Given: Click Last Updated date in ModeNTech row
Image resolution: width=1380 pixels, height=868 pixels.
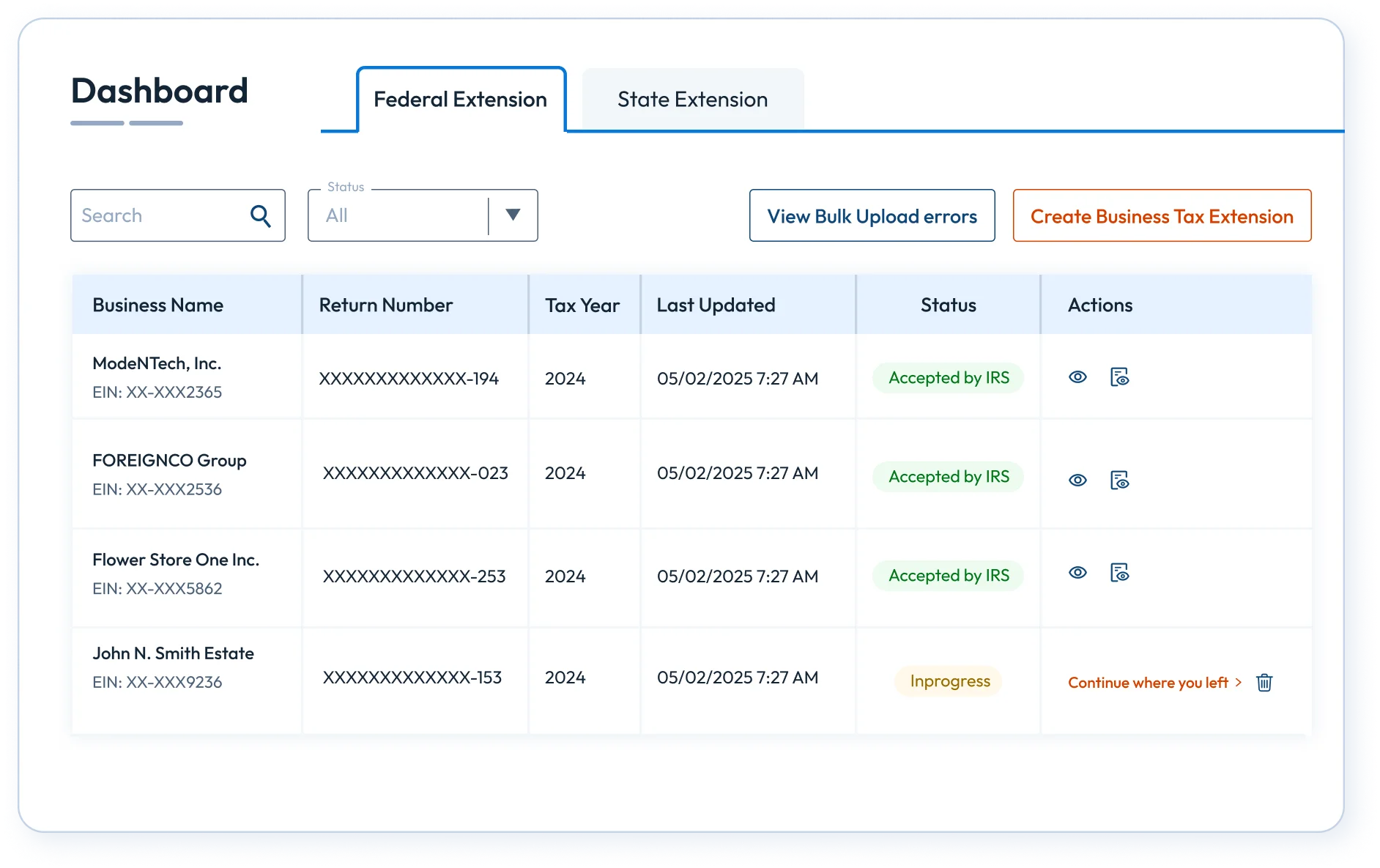Looking at the screenshot, I should pyautogui.click(x=738, y=379).
